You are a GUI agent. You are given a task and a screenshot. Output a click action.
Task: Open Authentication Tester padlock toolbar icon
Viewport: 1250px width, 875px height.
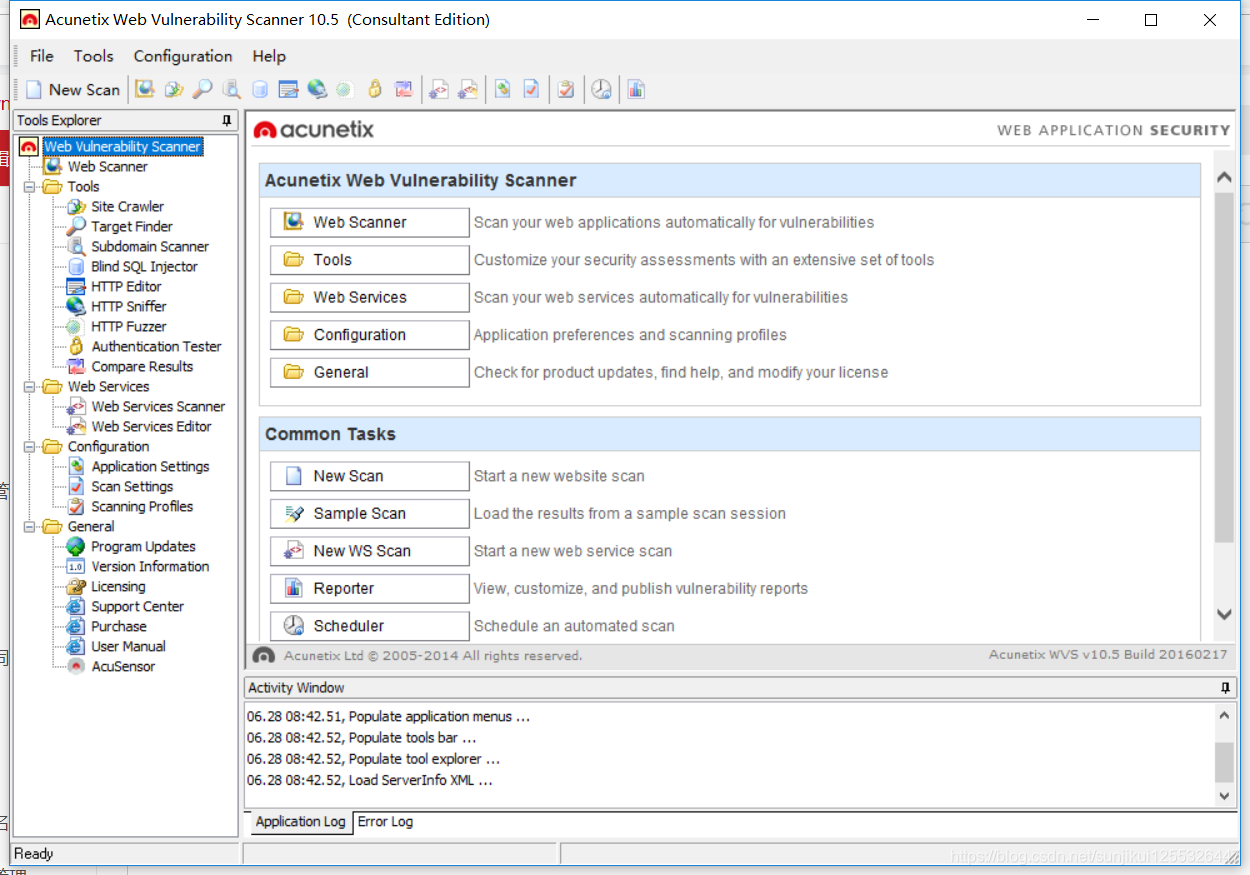pyautogui.click(x=375, y=90)
